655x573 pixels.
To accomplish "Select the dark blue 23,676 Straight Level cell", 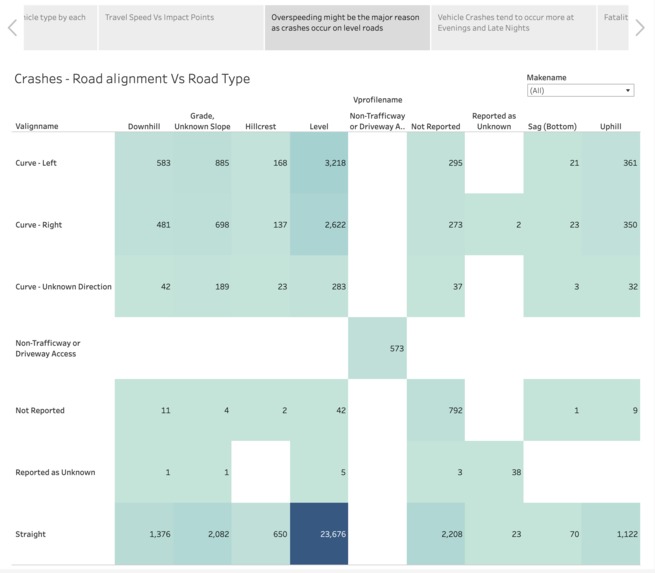I will [x=319, y=534].
